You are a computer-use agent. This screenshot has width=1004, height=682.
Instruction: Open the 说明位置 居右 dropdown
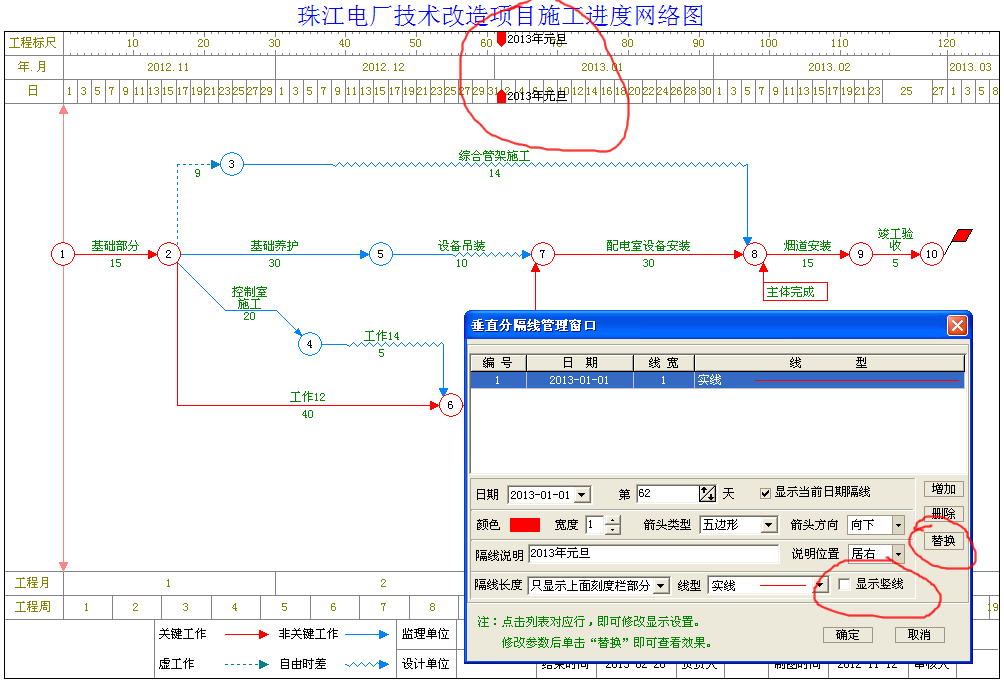tap(898, 553)
